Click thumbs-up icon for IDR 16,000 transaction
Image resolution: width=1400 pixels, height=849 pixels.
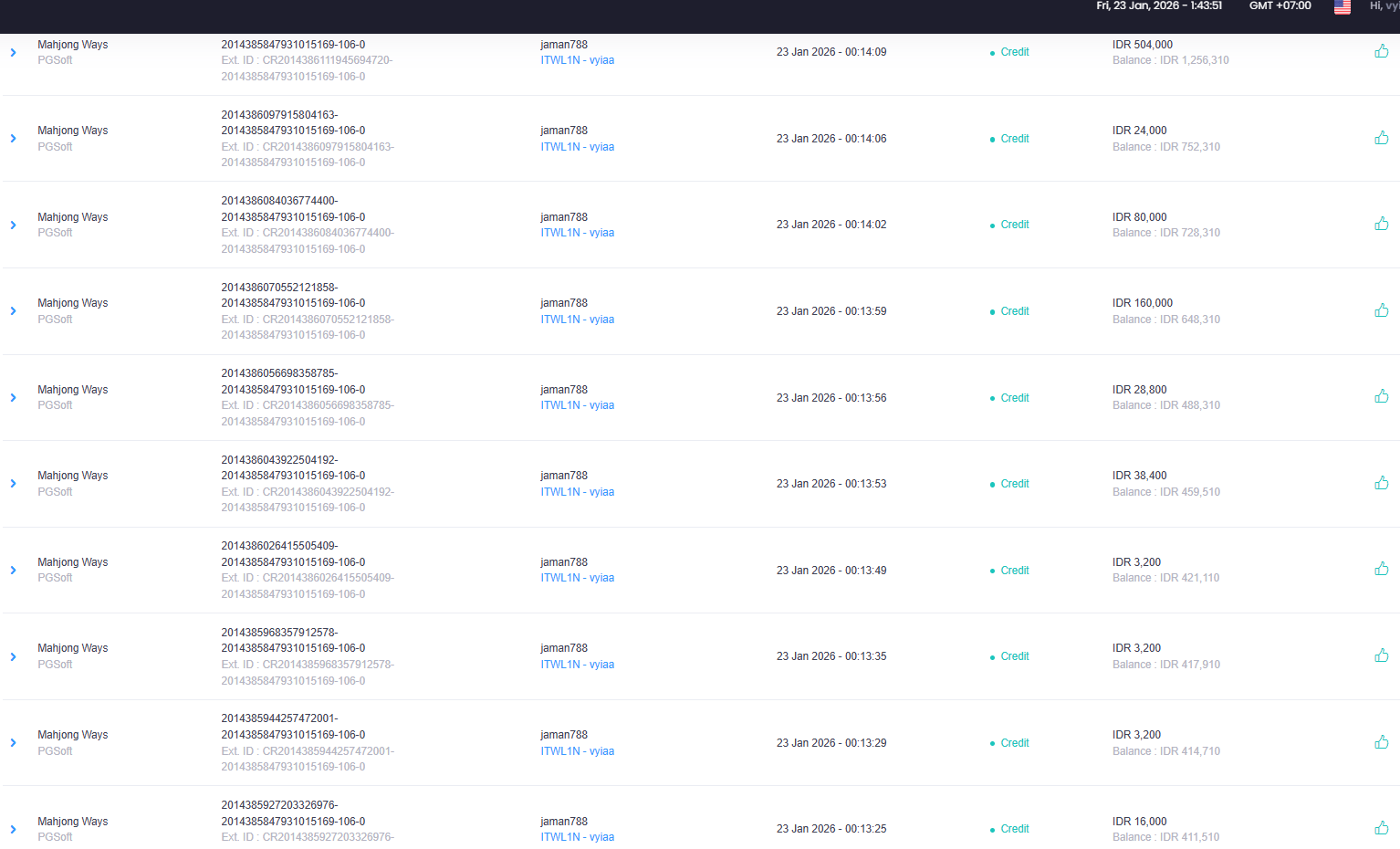point(1382,828)
